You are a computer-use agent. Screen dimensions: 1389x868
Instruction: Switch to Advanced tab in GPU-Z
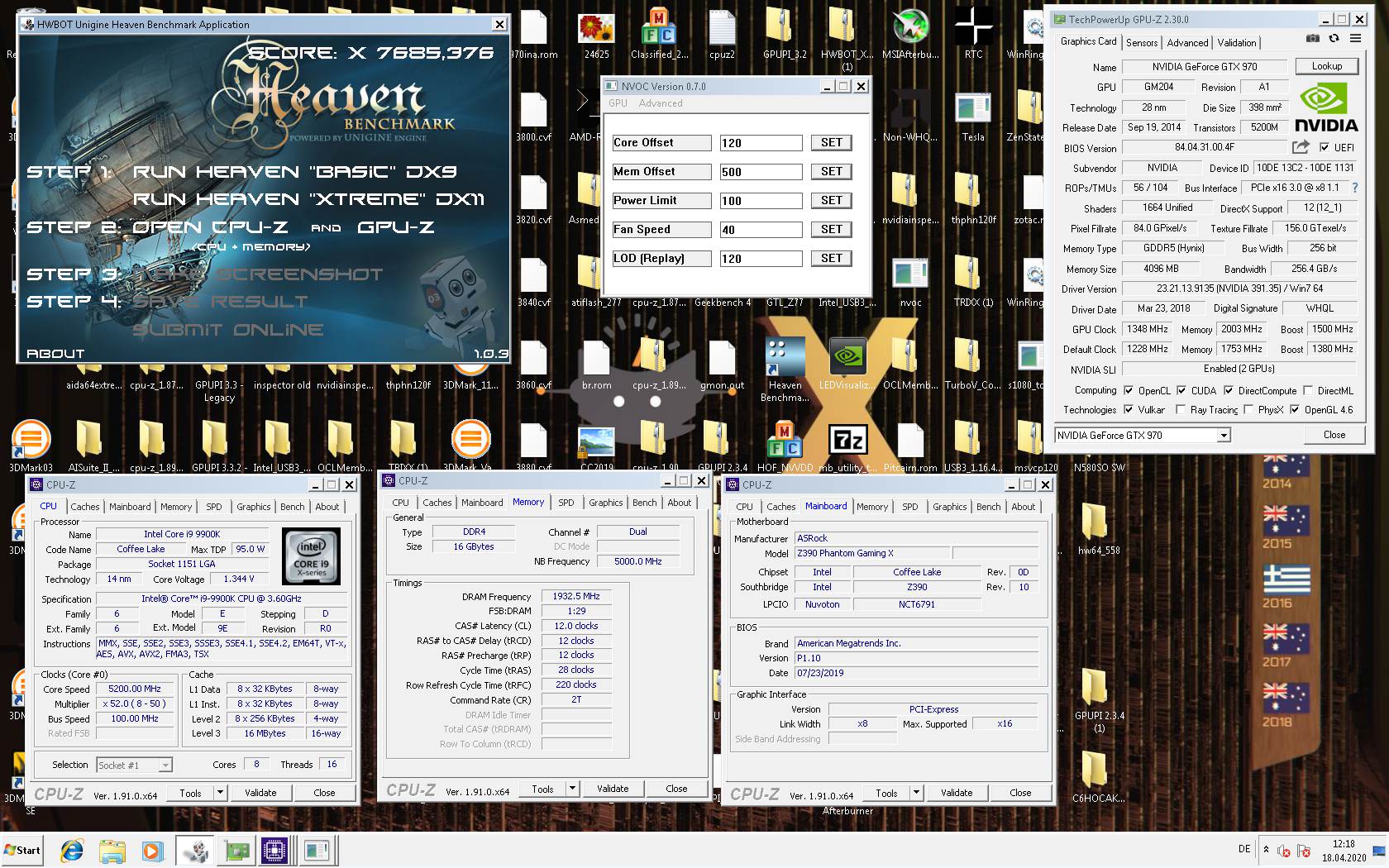(1187, 43)
